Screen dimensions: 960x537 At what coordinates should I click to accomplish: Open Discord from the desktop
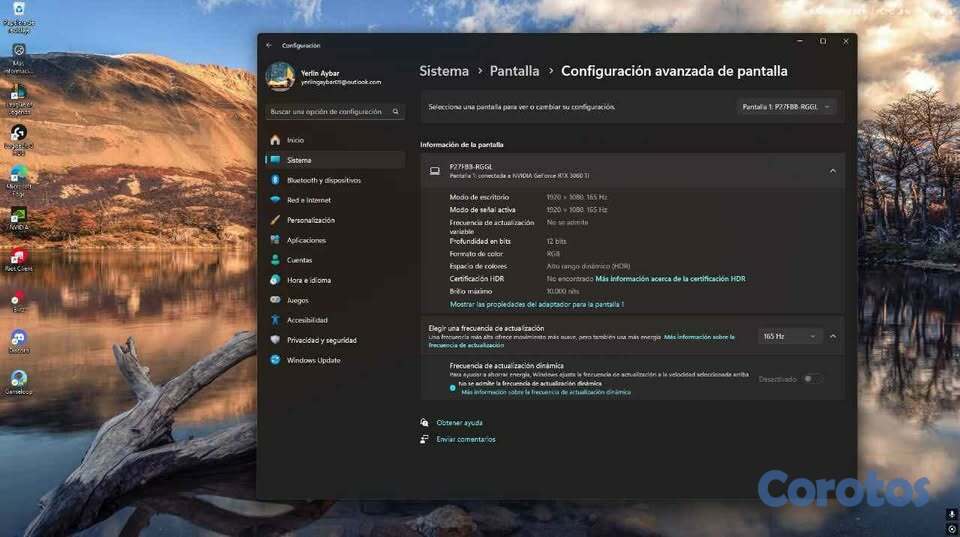[18, 340]
